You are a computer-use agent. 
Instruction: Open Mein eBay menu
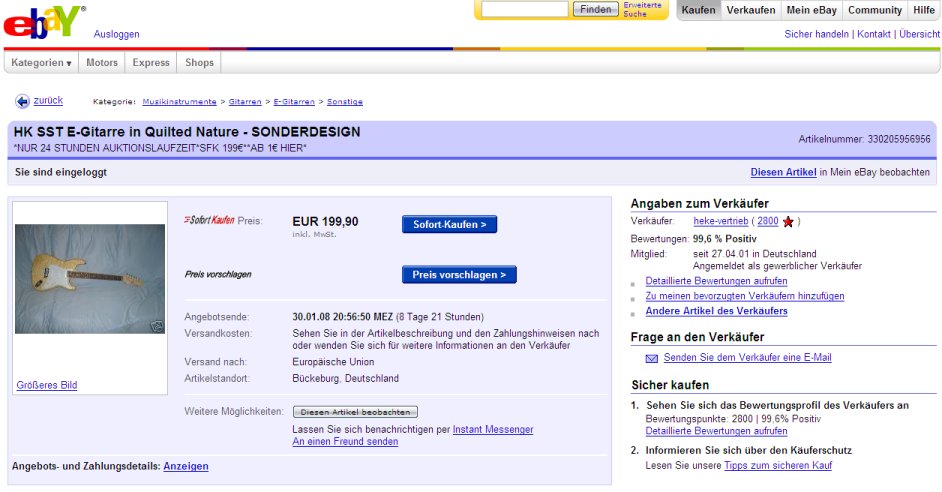click(x=812, y=10)
